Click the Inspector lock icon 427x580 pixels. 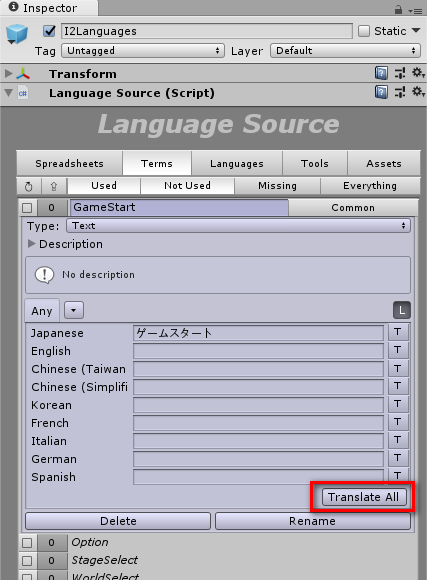click(x=398, y=9)
